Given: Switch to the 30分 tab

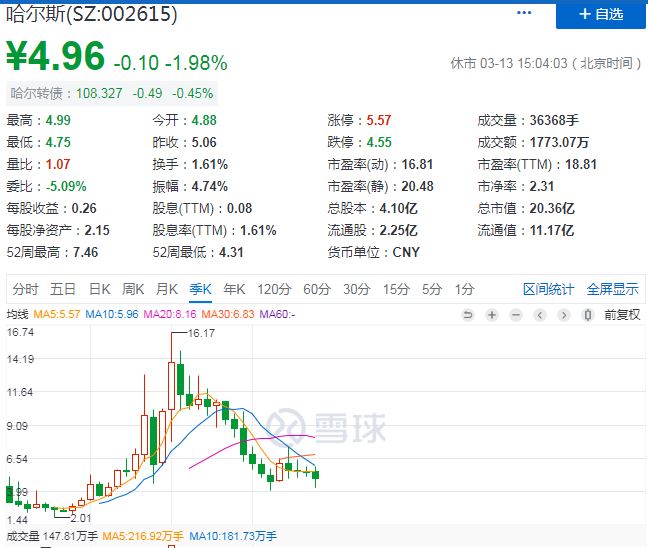Looking at the screenshot, I should [x=356, y=289].
